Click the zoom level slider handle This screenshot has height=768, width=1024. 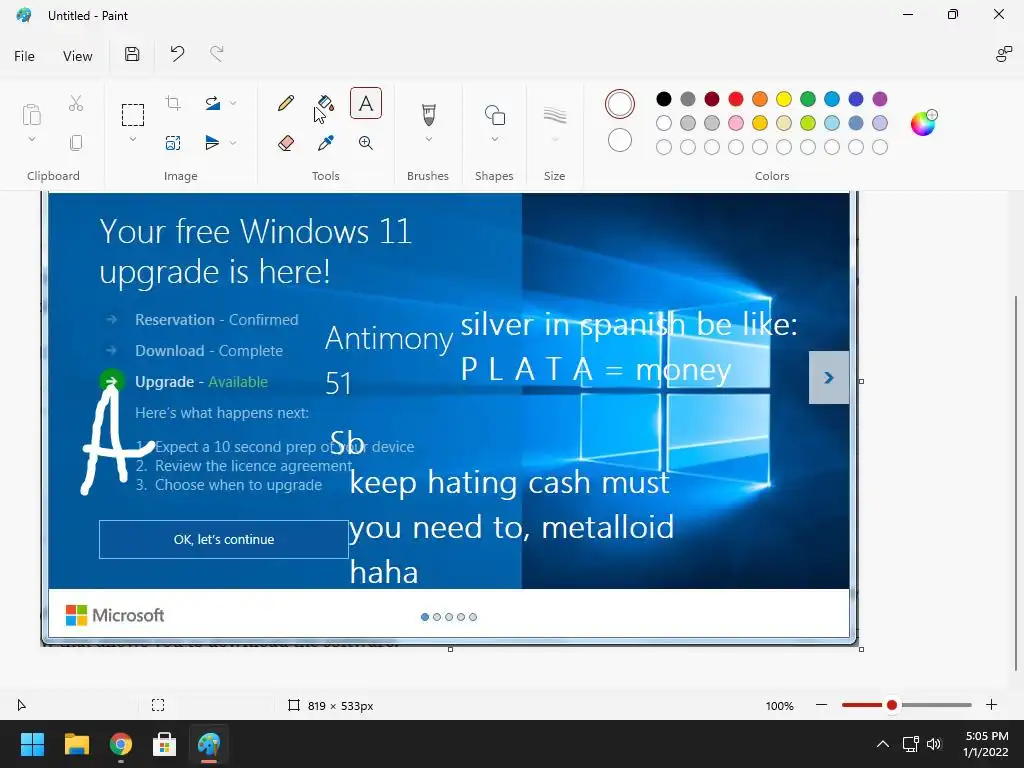coord(891,705)
